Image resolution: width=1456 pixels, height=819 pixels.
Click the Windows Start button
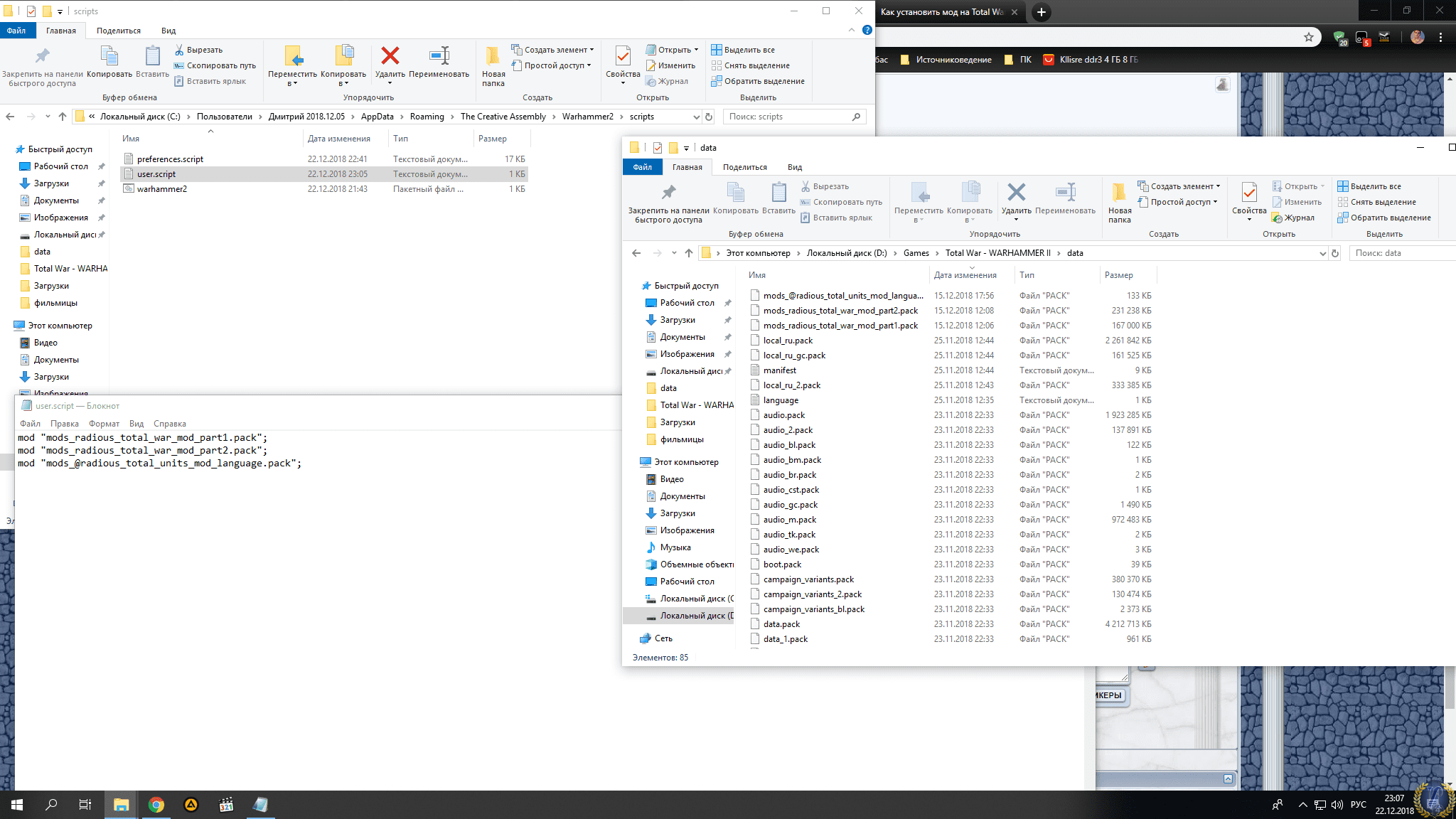(17, 805)
